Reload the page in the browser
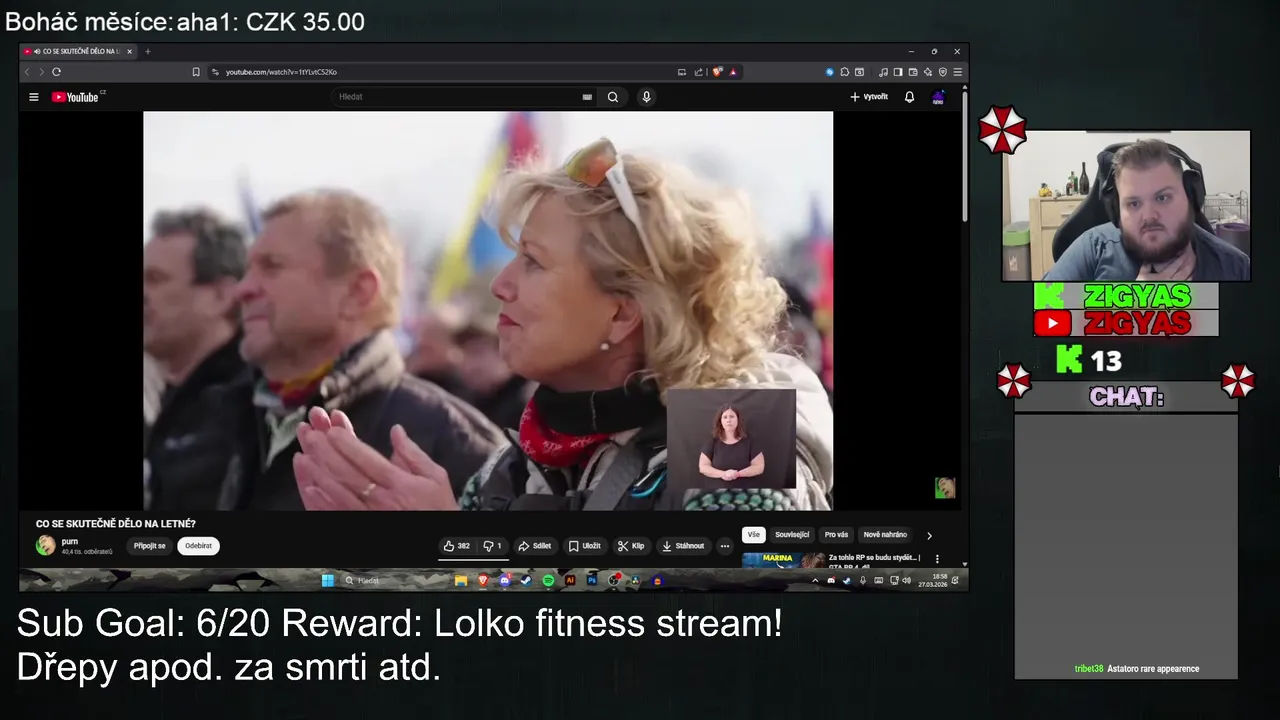The height and width of the screenshot is (720, 1280). pyautogui.click(x=56, y=72)
